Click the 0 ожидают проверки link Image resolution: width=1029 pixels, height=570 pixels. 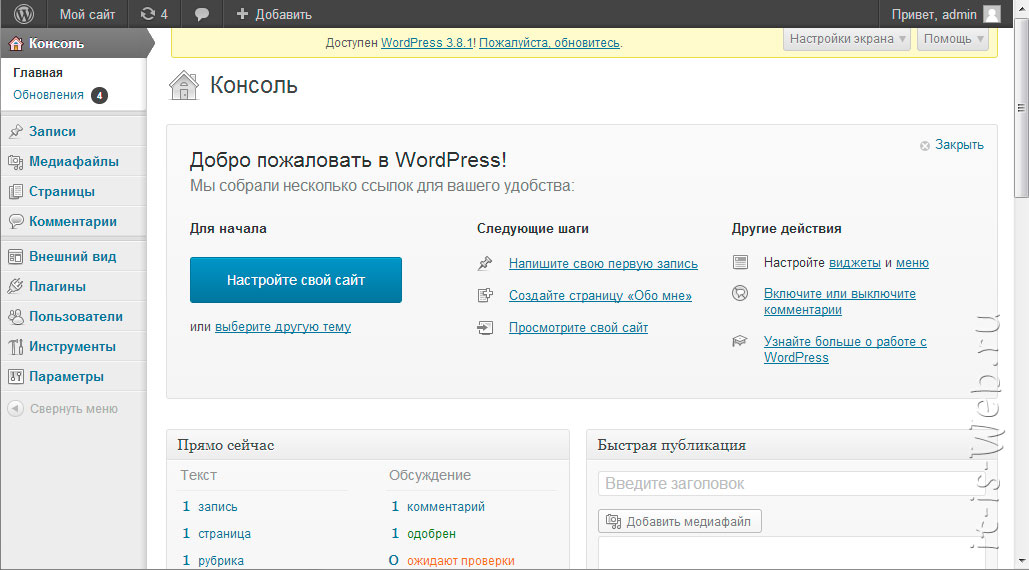[452, 560]
